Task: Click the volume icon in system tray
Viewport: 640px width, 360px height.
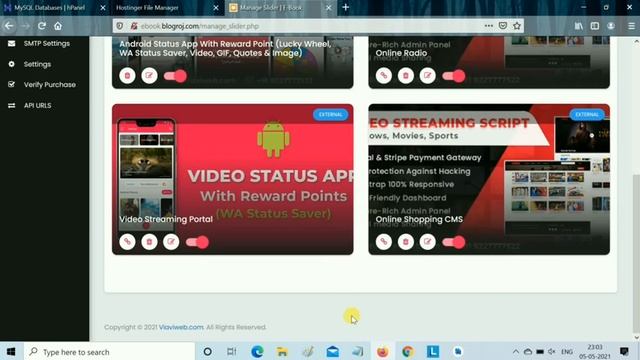Action: click(552, 351)
